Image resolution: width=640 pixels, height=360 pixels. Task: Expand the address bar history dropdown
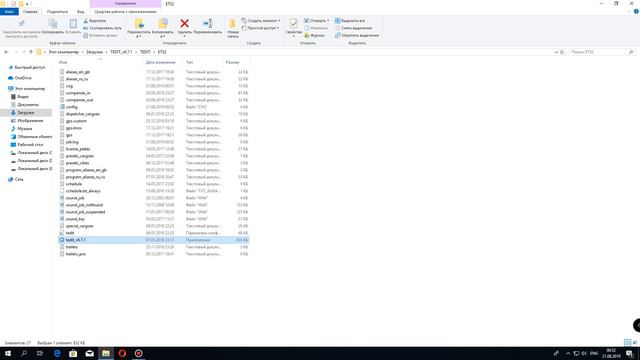click(556, 52)
